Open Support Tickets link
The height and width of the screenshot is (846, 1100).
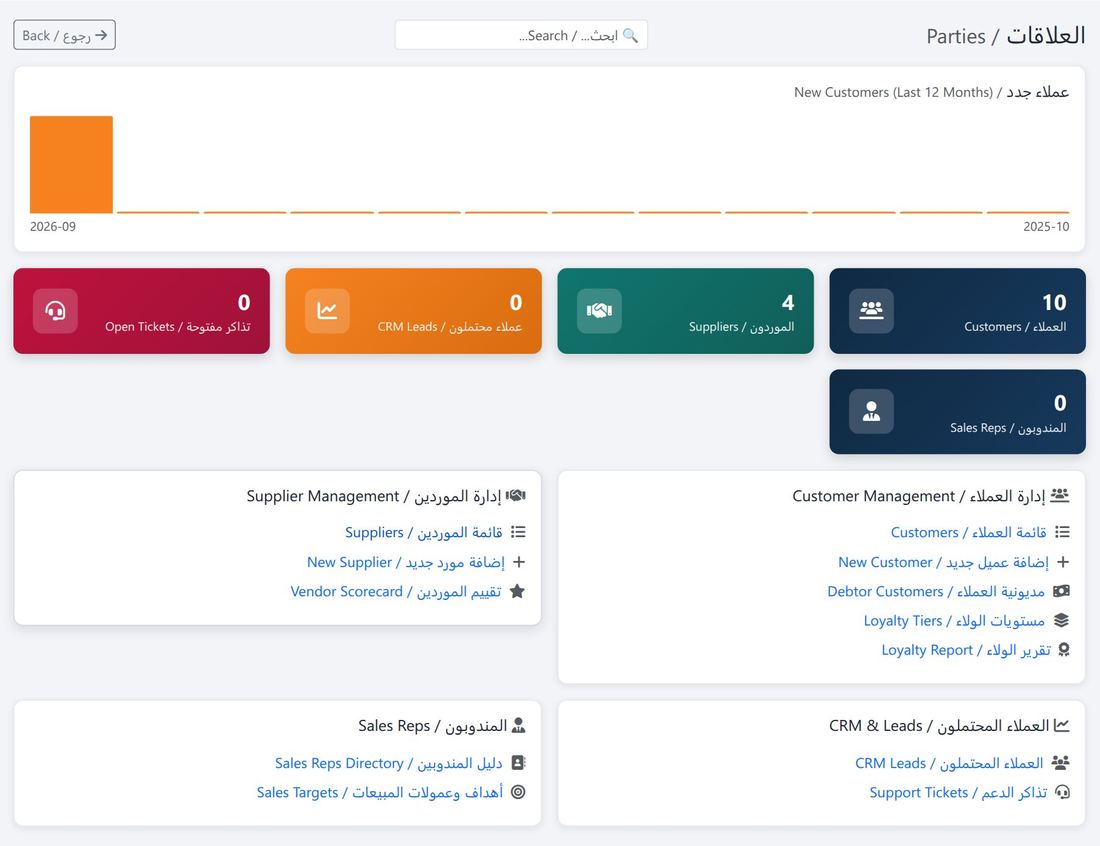click(958, 793)
